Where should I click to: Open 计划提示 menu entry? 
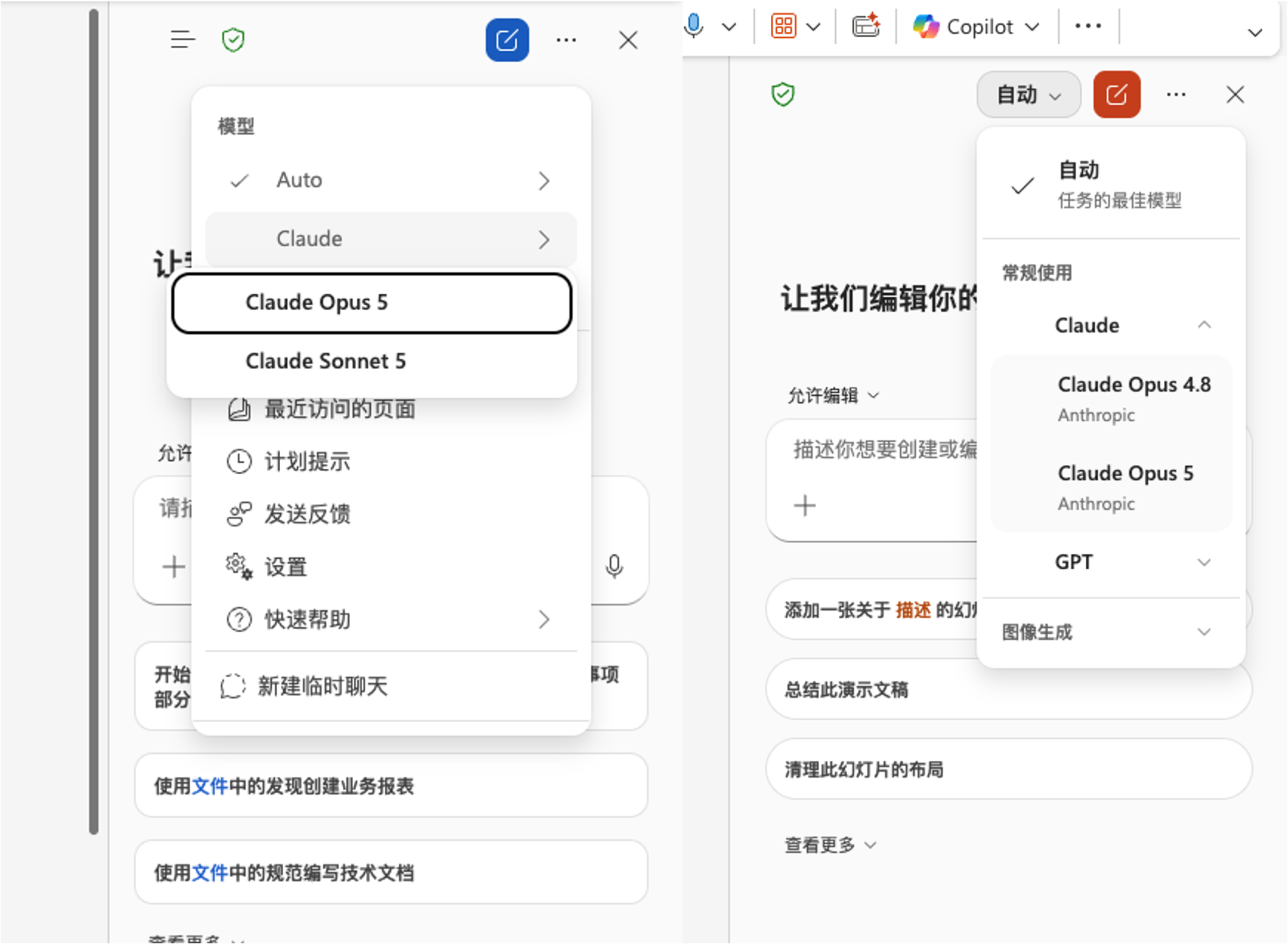(391, 462)
